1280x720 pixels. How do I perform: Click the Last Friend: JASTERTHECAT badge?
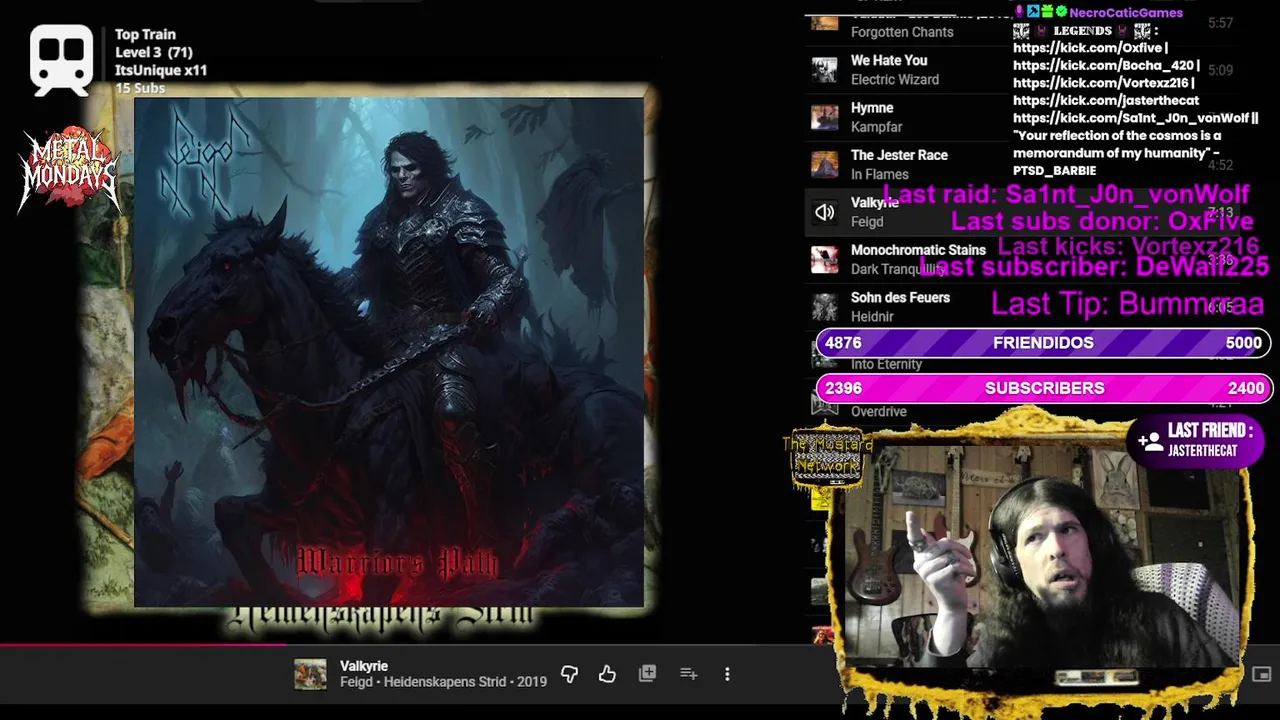(x=1195, y=440)
